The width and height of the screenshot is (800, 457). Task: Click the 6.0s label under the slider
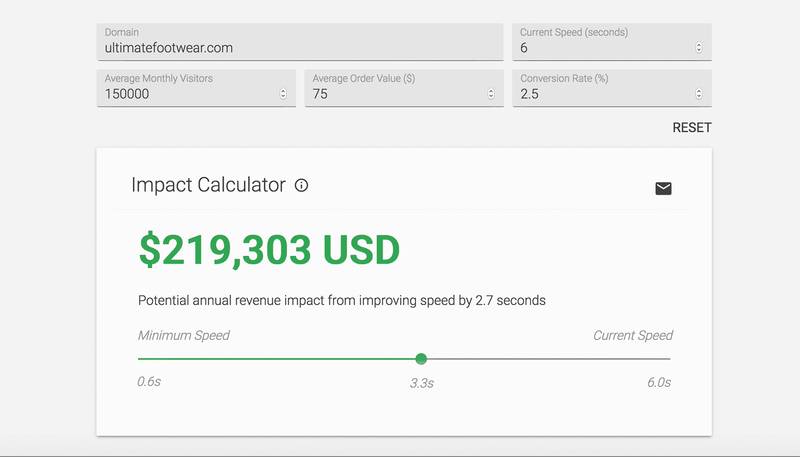pos(659,383)
